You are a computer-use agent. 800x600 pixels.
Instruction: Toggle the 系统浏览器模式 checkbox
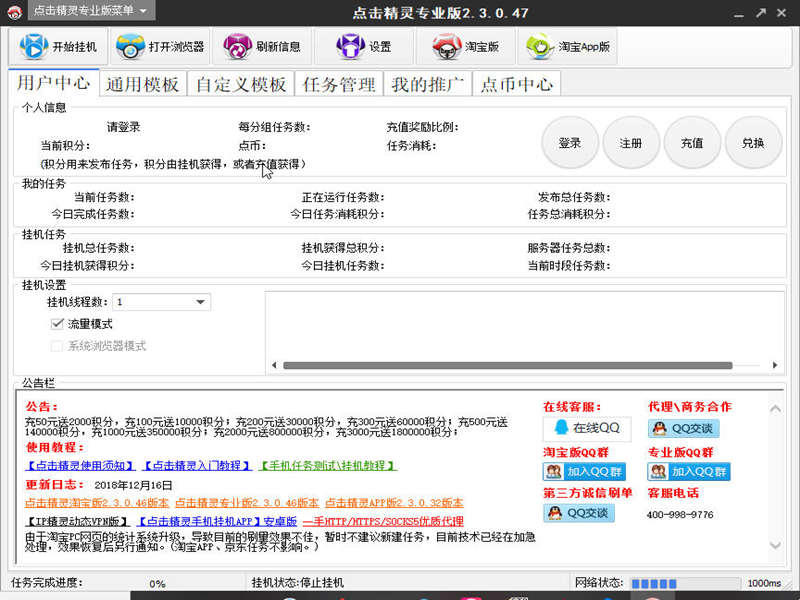58,346
